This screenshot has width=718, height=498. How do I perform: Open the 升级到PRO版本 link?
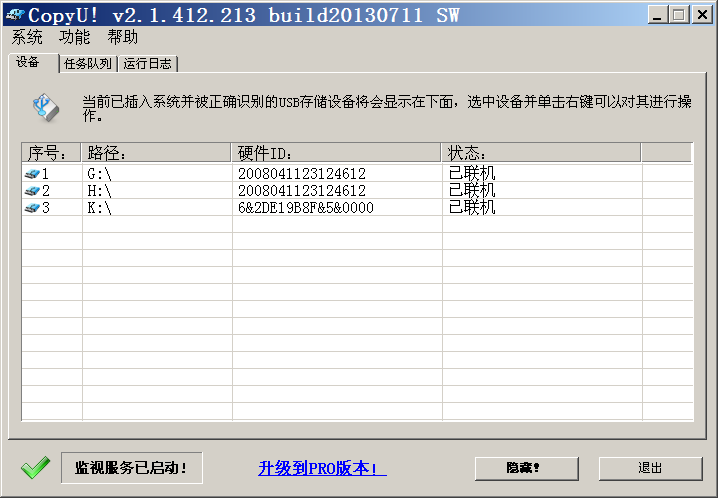tap(322, 468)
